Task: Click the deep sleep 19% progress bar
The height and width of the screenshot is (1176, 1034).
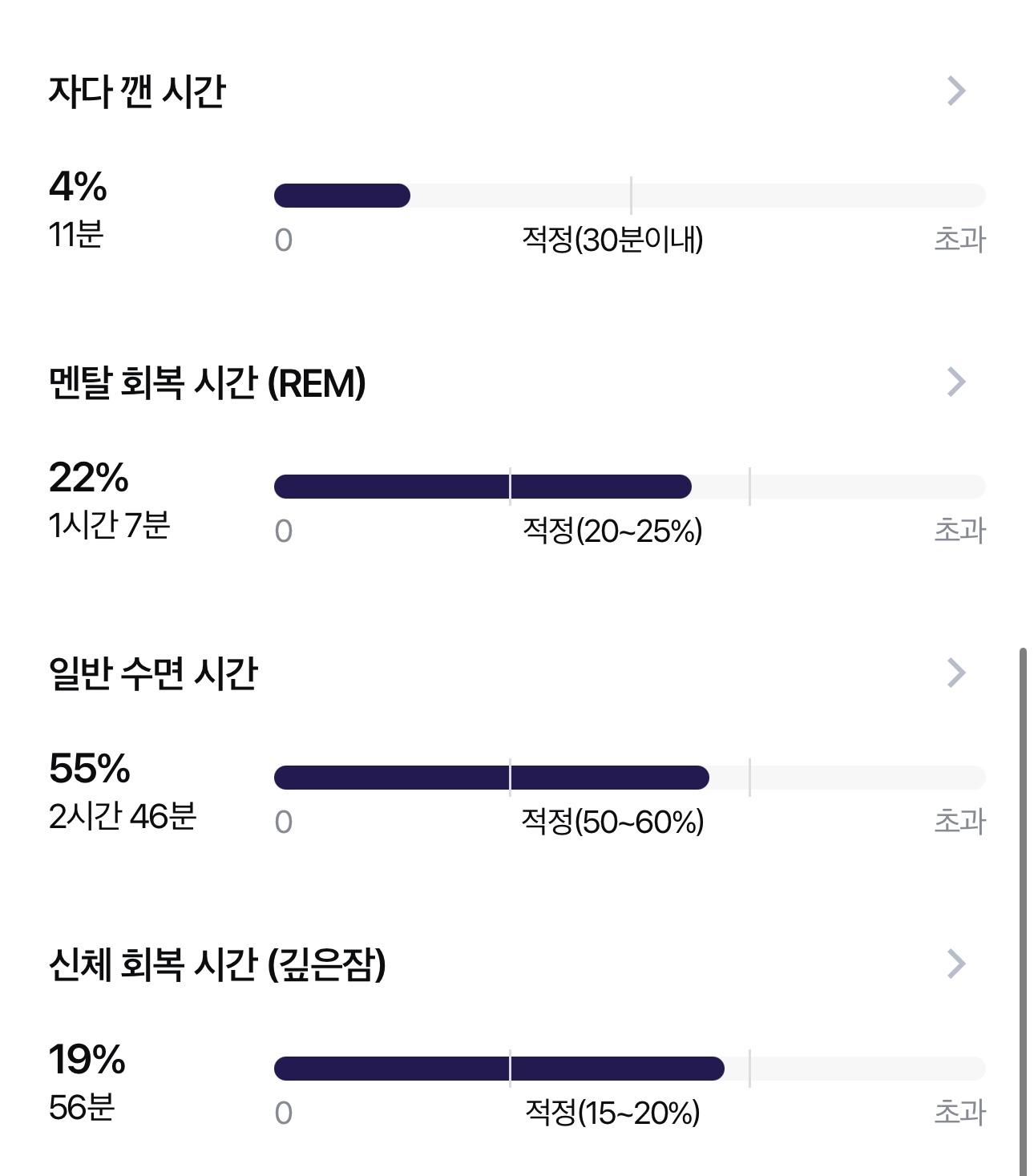Action: point(629,1069)
